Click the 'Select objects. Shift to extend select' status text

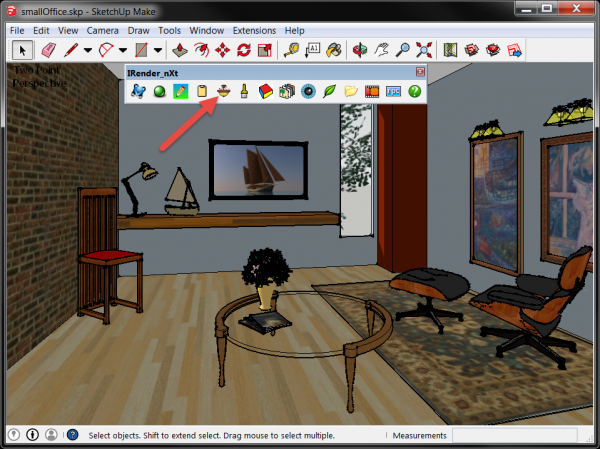[x=212, y=436]
